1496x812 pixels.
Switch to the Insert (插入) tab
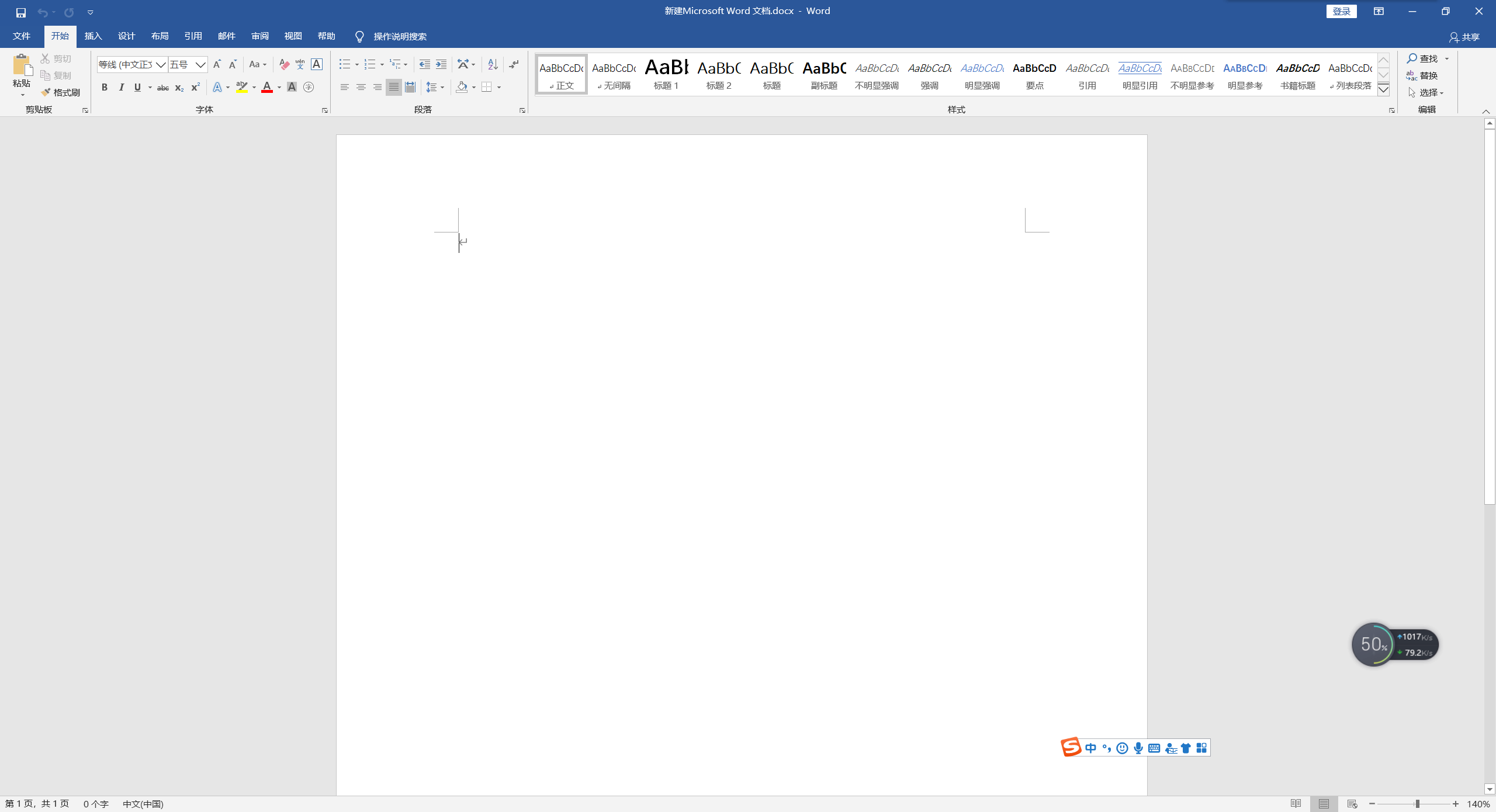point(93,36)
